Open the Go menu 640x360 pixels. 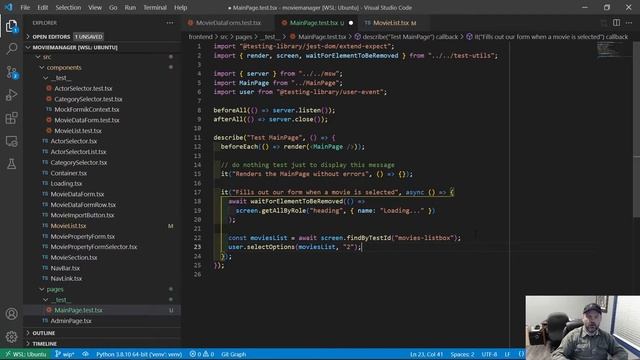[113, 7]
